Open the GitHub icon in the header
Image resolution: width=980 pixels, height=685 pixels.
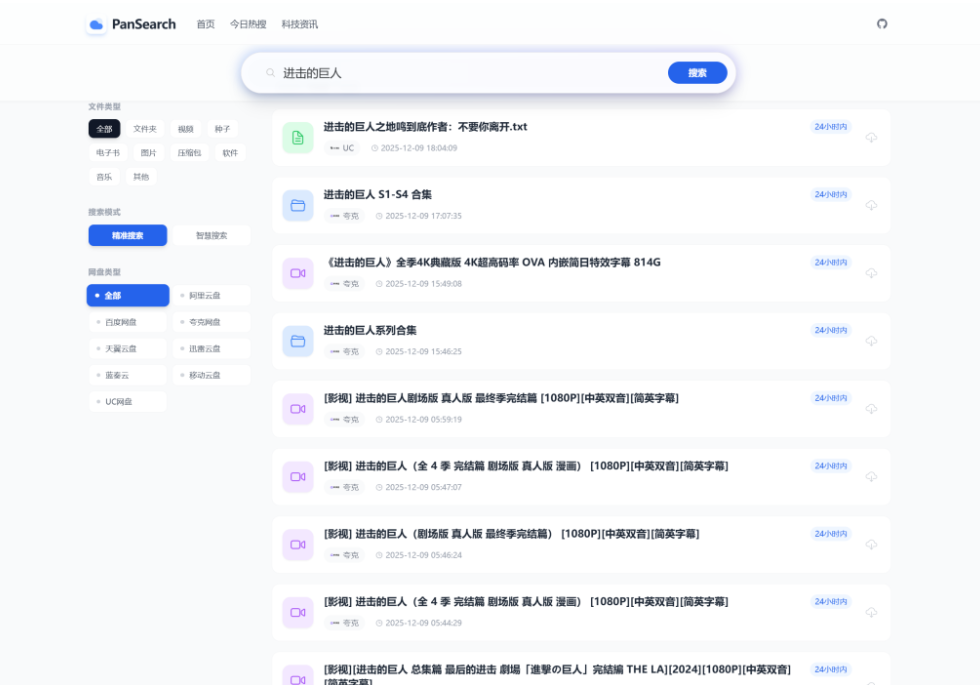pyautogui.click(x=881, y=23)
